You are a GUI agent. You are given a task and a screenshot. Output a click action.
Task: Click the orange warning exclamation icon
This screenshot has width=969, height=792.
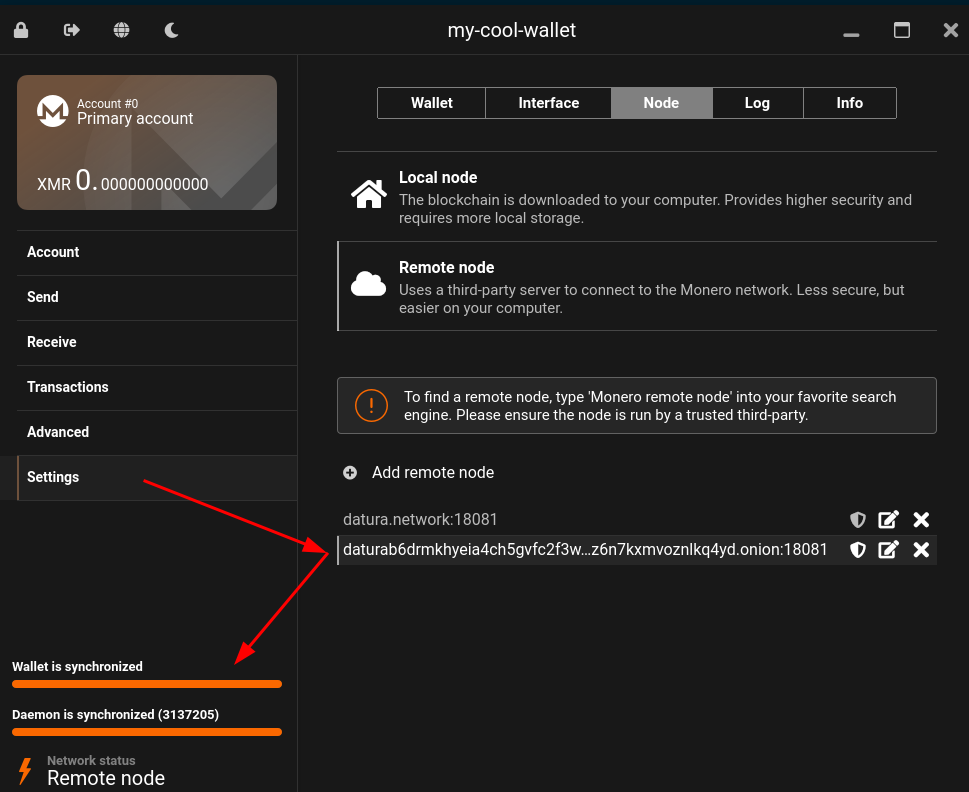371,405
